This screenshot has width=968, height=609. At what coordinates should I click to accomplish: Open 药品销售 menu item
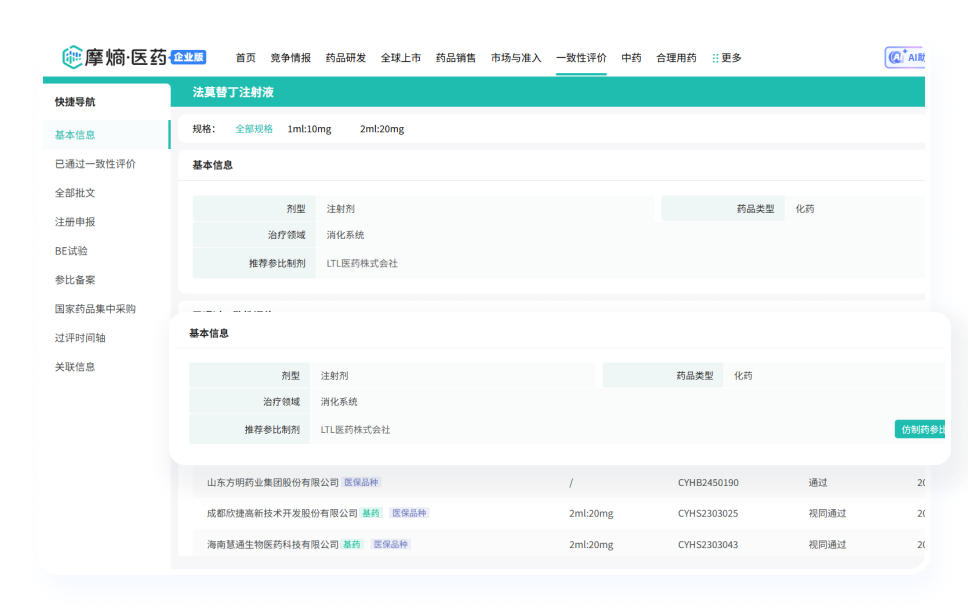click(456, 57)
